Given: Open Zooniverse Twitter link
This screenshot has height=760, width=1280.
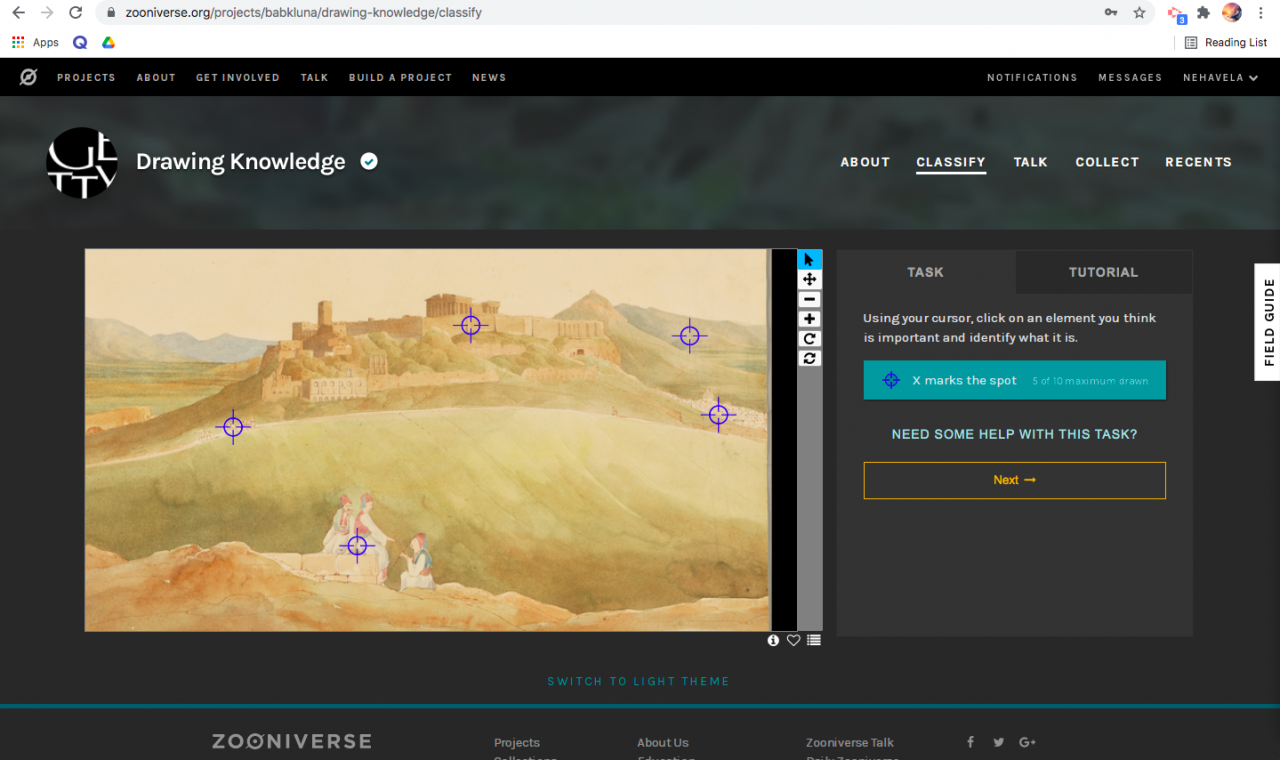Looking at the screenshot, I should click(998, 742).
